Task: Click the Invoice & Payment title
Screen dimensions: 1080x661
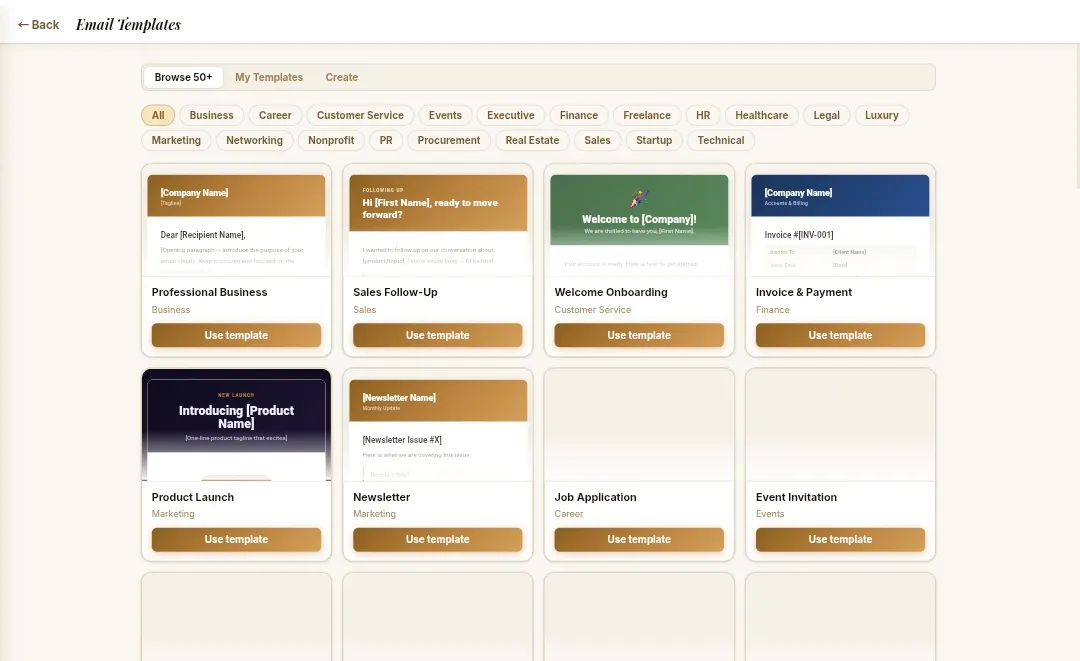Action: [804, 292]
